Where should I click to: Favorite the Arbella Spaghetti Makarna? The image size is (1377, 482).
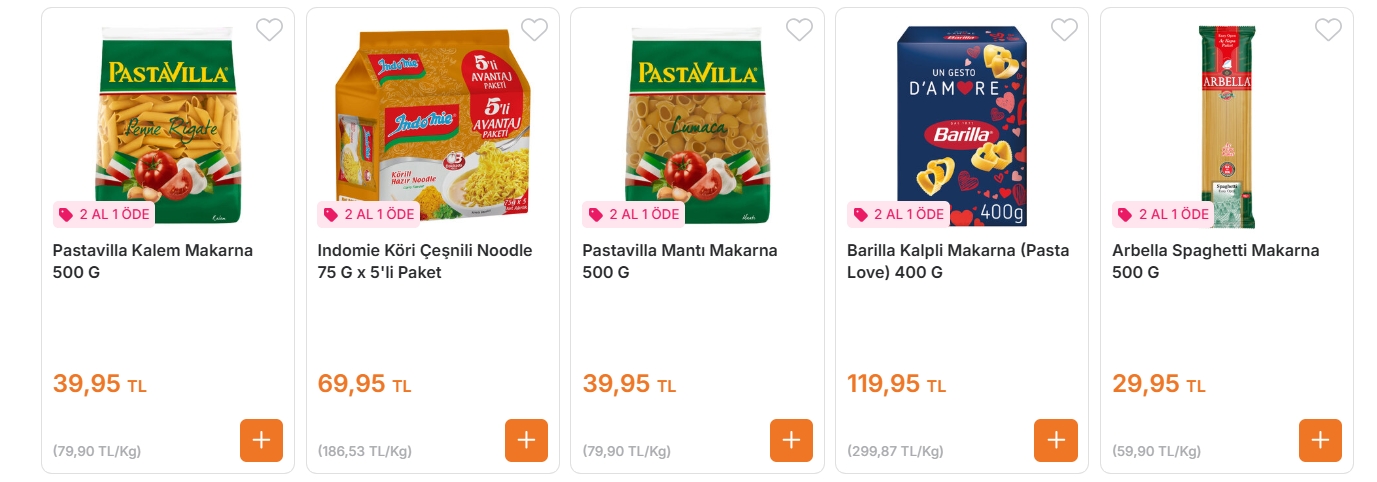(1328, 30)
